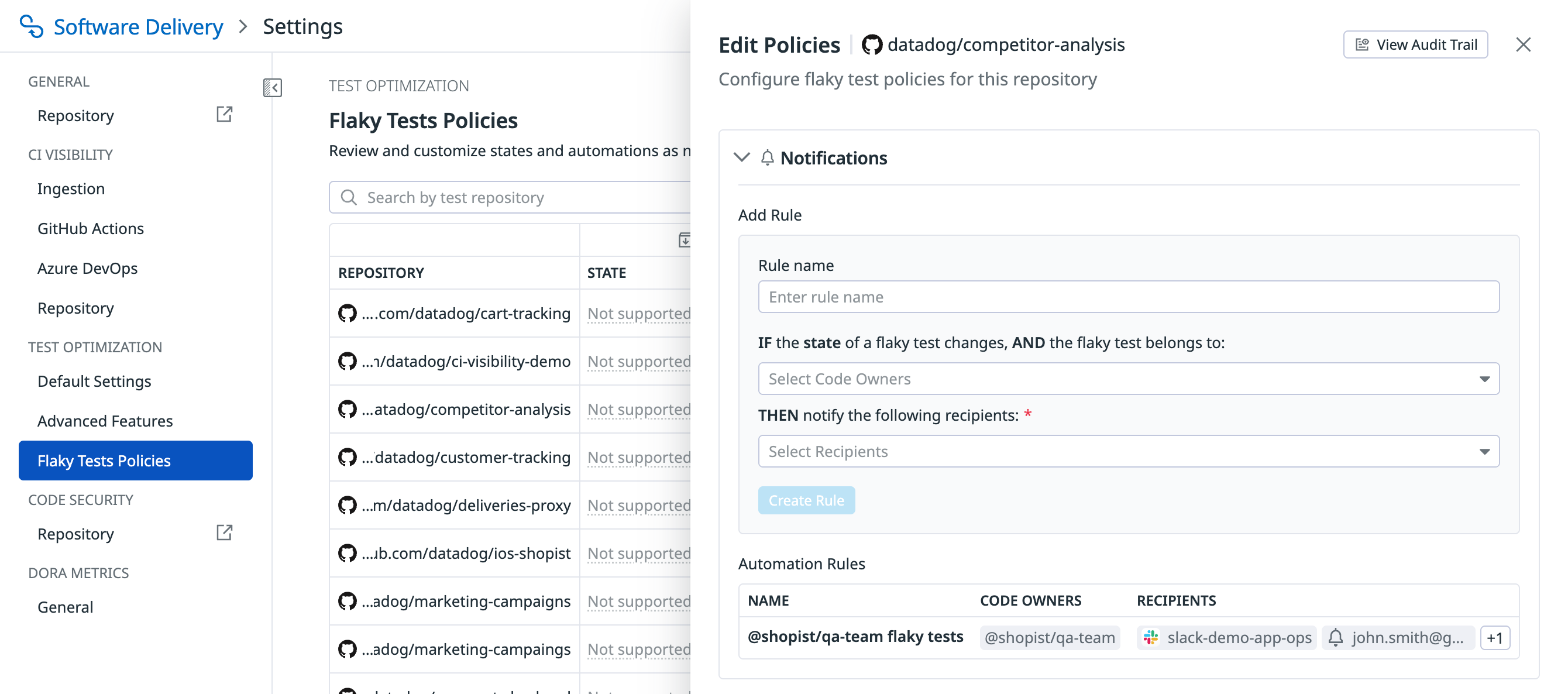1568x694 pixels.
Task: Click the Software Delivery logo icon
Action: point(32,27)
